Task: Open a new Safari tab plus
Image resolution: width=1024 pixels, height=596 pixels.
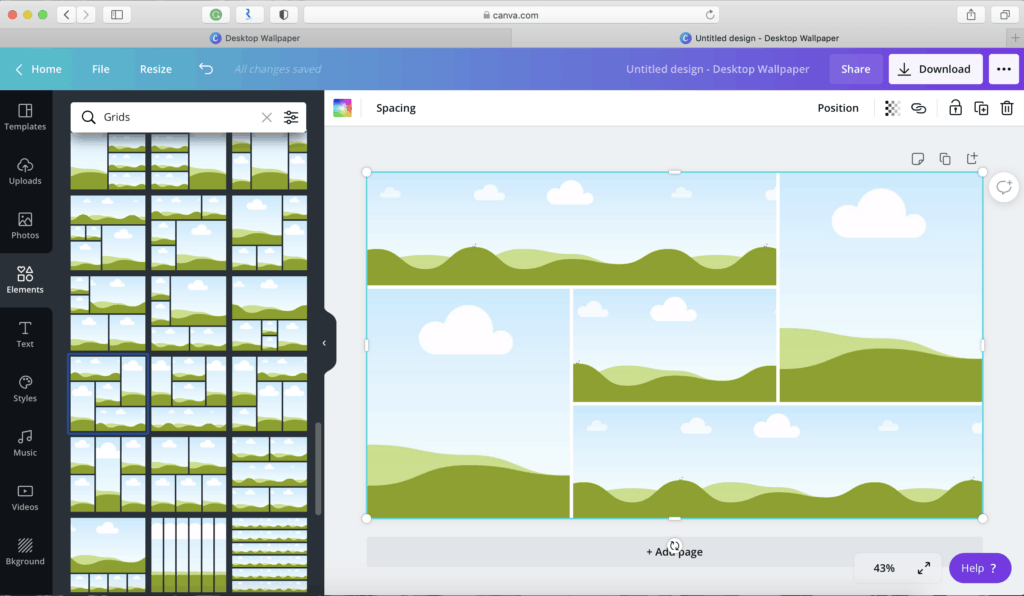Action: [1015, 38]
